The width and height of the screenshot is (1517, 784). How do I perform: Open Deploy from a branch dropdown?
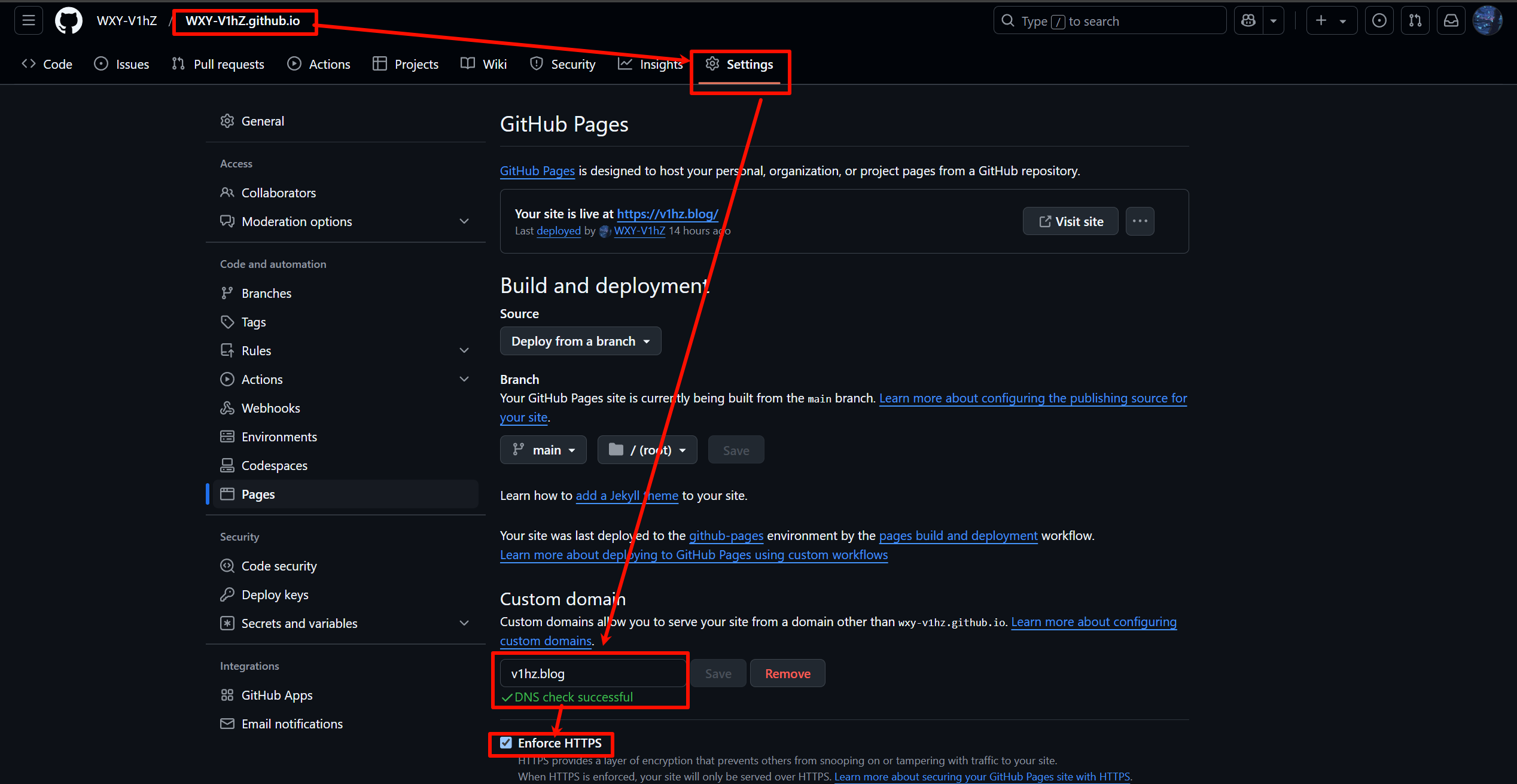pos(580,341)
